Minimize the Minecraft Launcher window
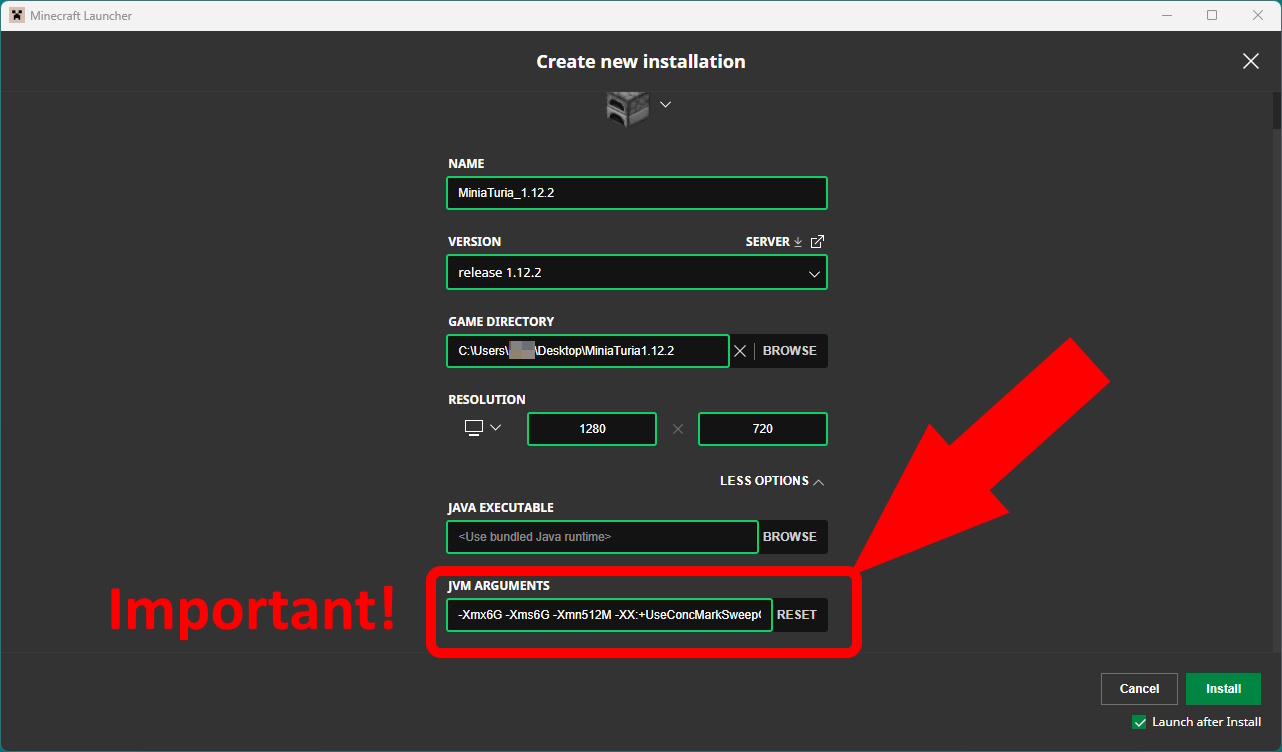This screenshot has height=752, width=1282. click(x=1167, y=15)
